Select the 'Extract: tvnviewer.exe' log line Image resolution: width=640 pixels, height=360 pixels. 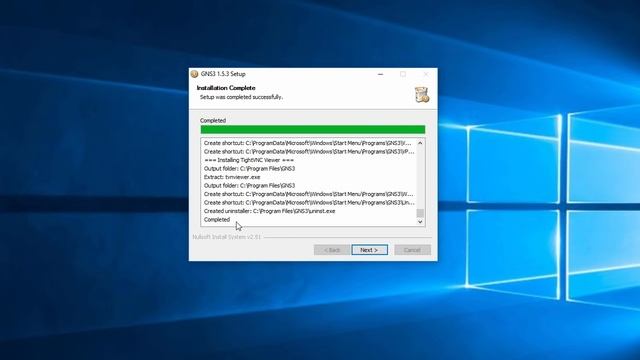click(x=232, y=177)
